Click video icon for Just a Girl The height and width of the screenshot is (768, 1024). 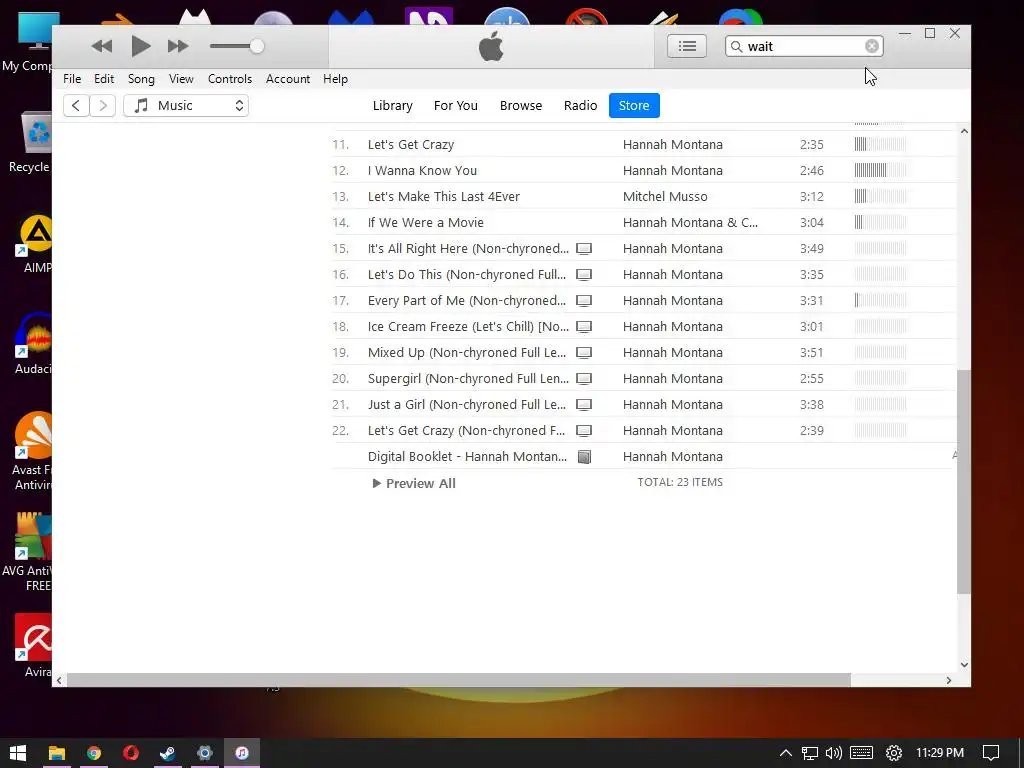pyautogui.click(x=584, y=405)
